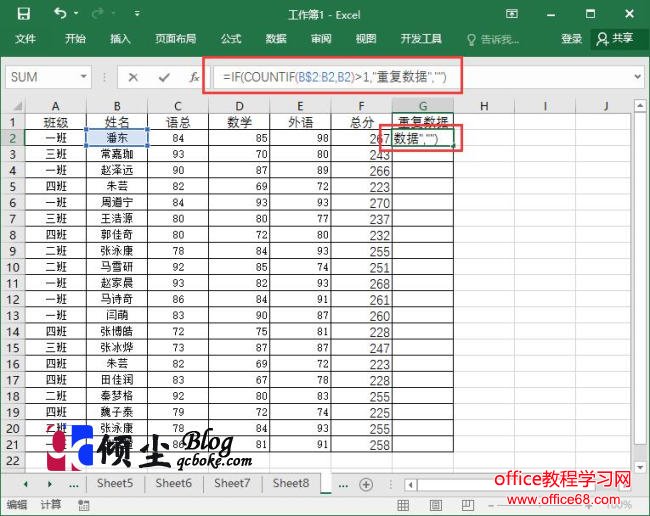Click vertical scrollbar down arrow
This screenshot has height=516, width=650.
click(640, 467)
